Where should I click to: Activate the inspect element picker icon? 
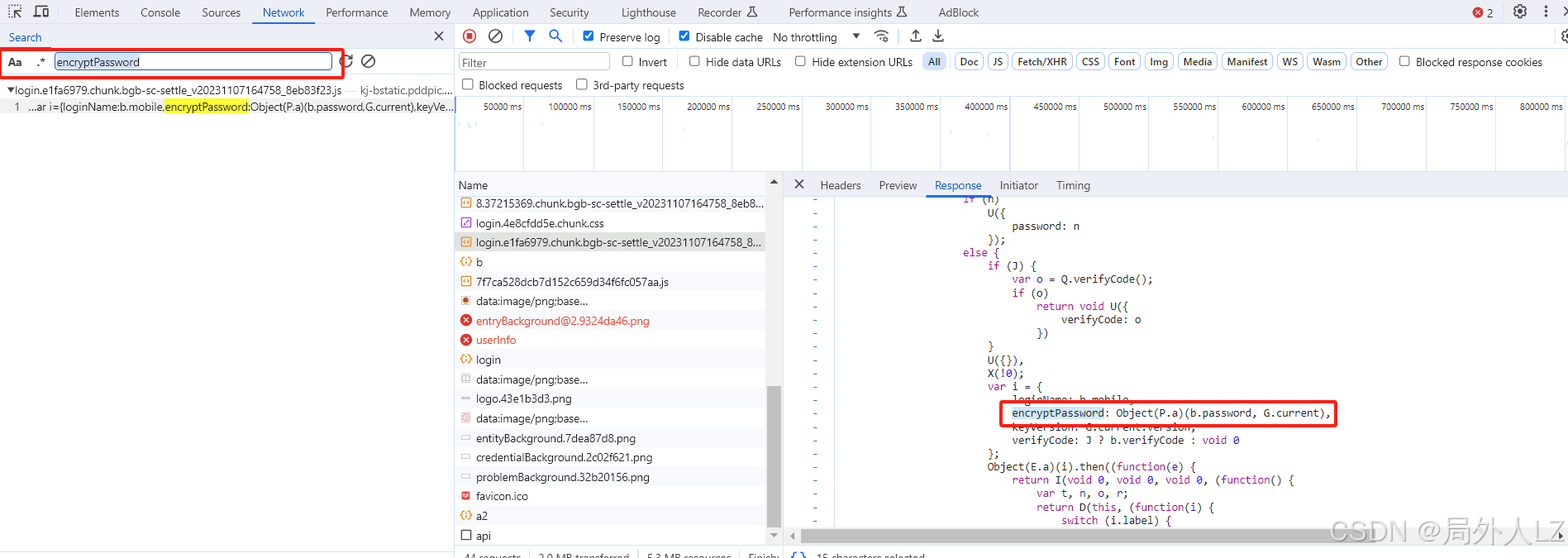15,12
